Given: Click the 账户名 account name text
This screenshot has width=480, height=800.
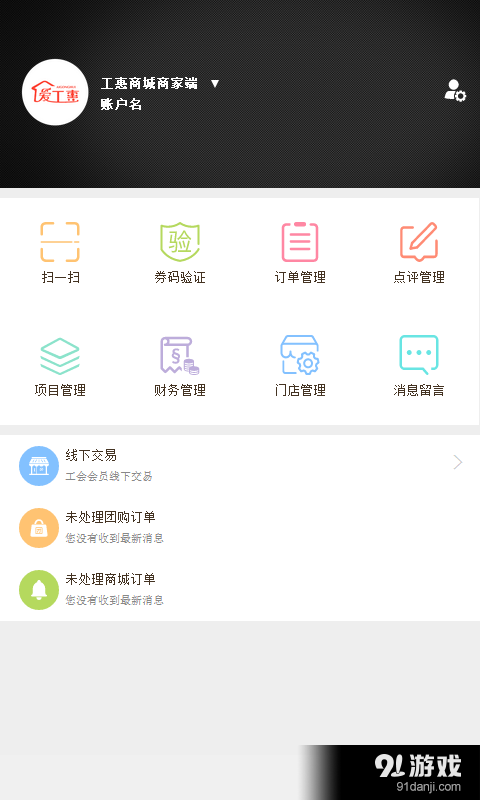Looking at the screenshot, I should click(x=121, y=105).
